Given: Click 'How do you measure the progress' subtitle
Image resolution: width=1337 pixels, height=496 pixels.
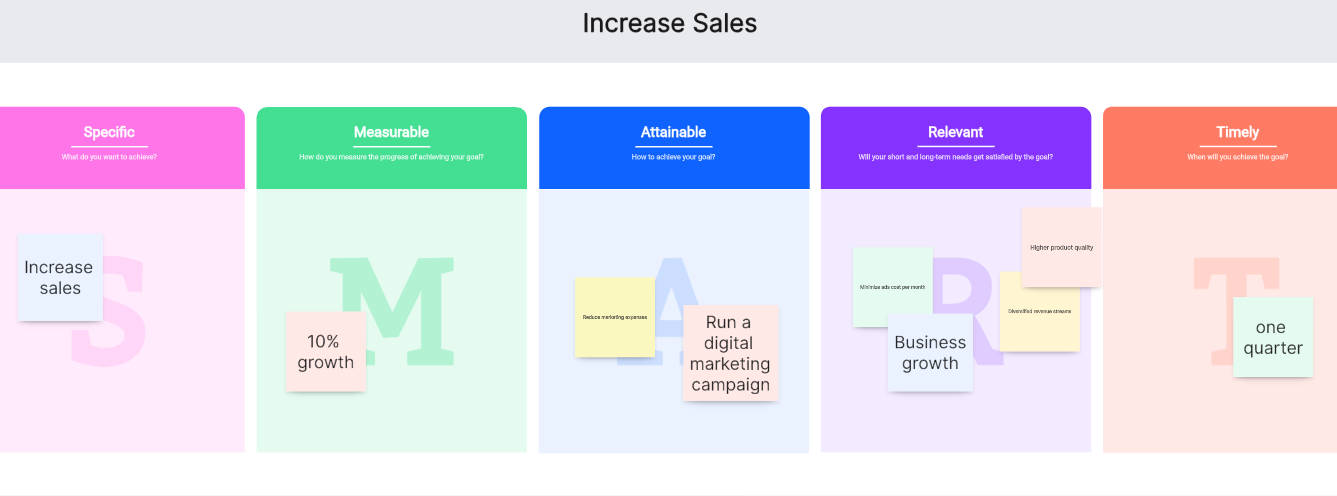Looking at the screenshot, I should coord(391,157).
